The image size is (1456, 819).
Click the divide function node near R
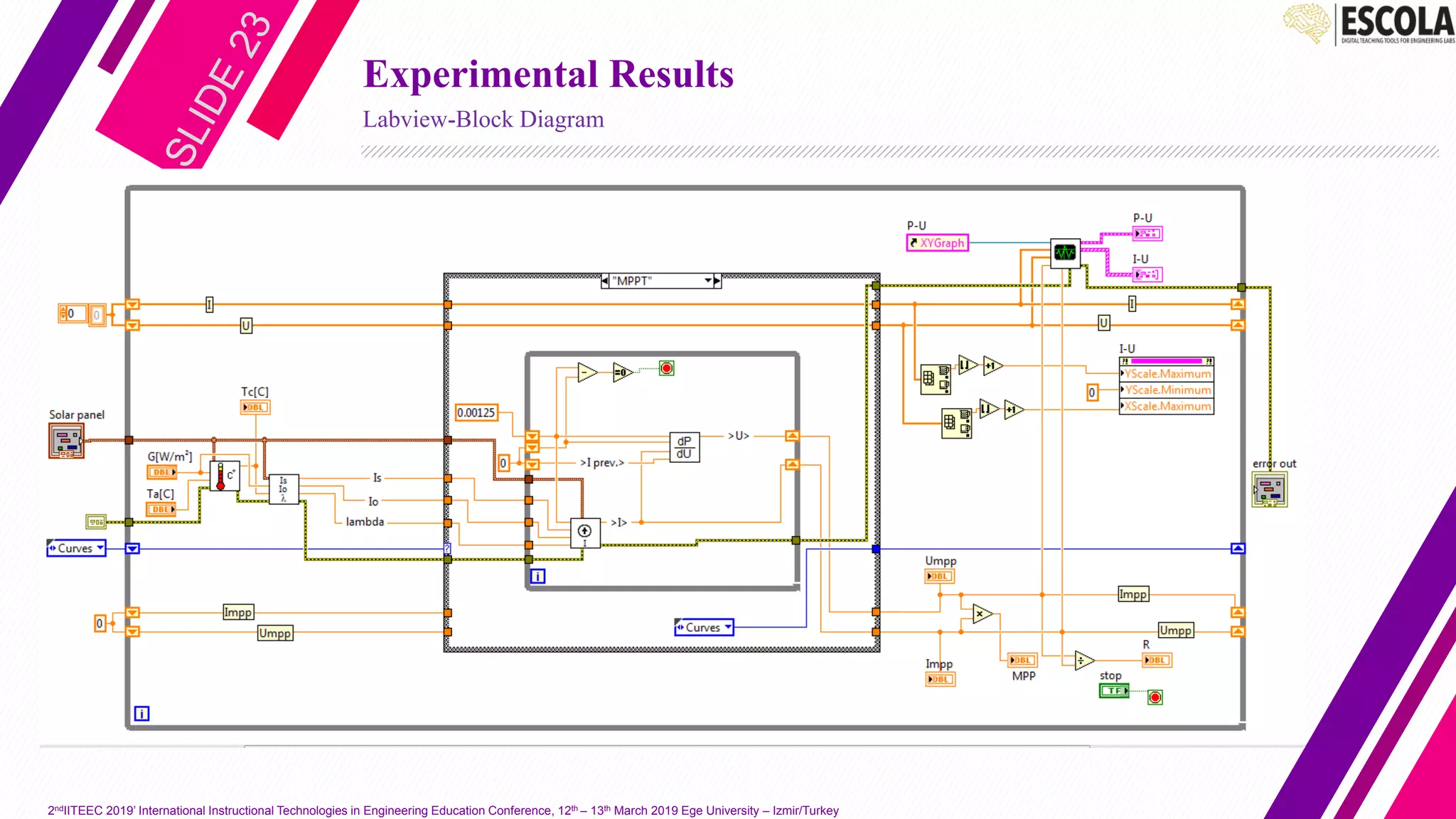click(1082, 660)
